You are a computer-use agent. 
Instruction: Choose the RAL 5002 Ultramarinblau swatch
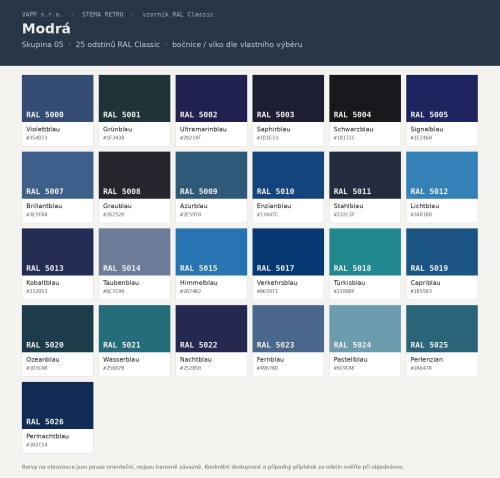click(x=211, y=110)
